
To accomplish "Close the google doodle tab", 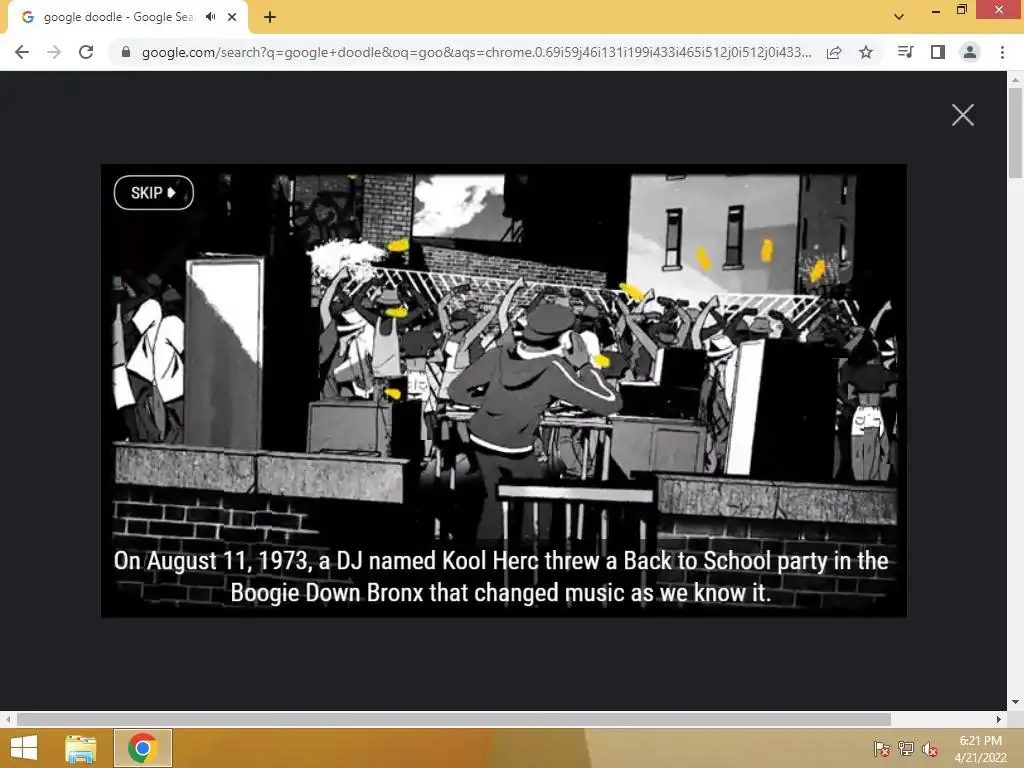I will [x=232, y=17].
